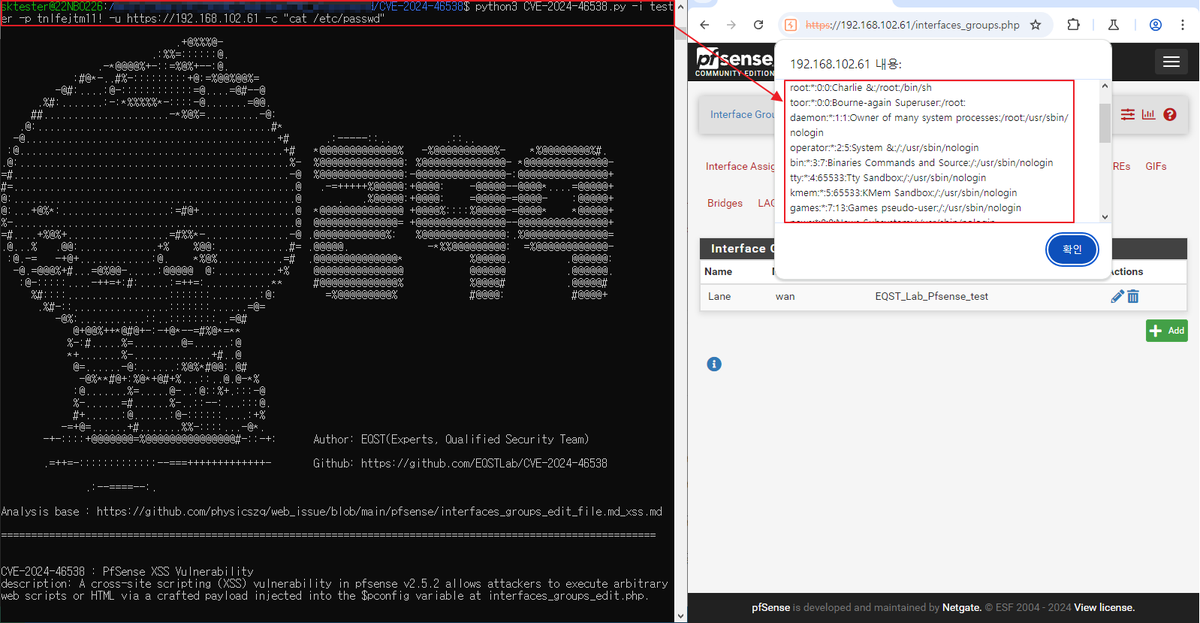Open the browser extensions puzzle icon

tap(1074, 25)
